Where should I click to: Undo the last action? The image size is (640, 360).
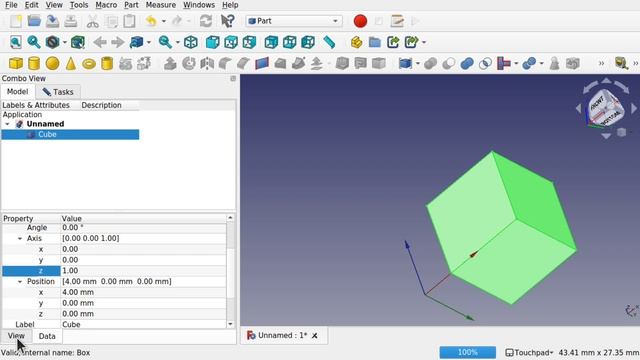pyautogui.click(x=151, y=21)
